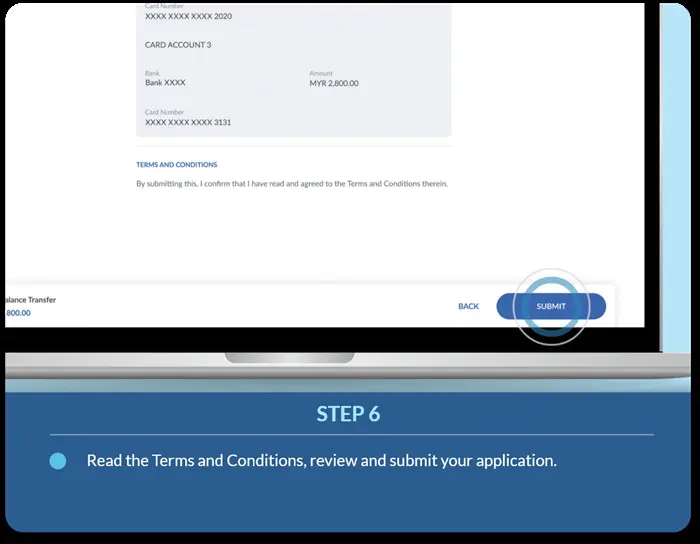
Task: Click the Amount label
Action: coord(321,74)
